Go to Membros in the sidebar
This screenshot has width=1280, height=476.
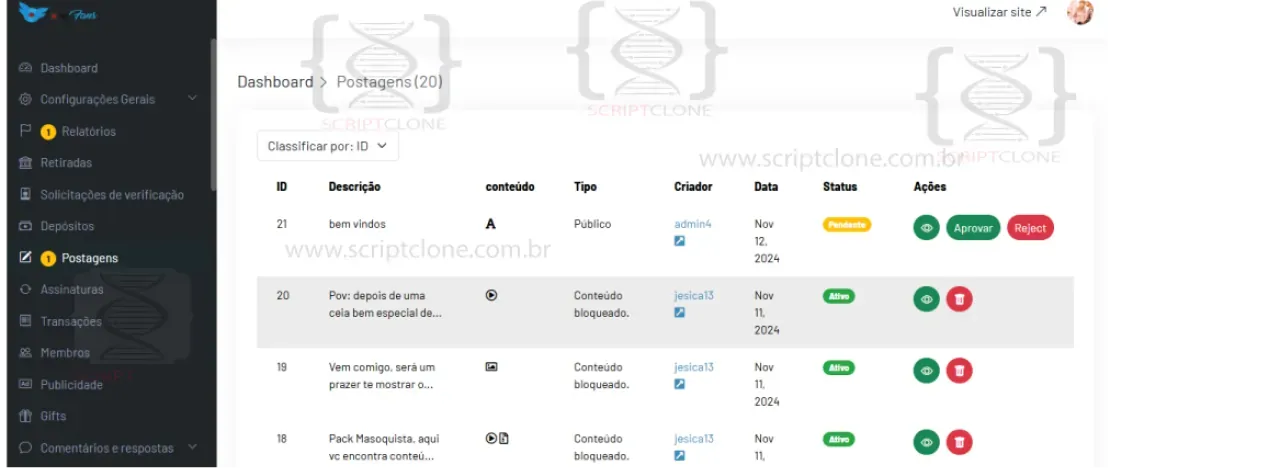click(x=65, y=353)
